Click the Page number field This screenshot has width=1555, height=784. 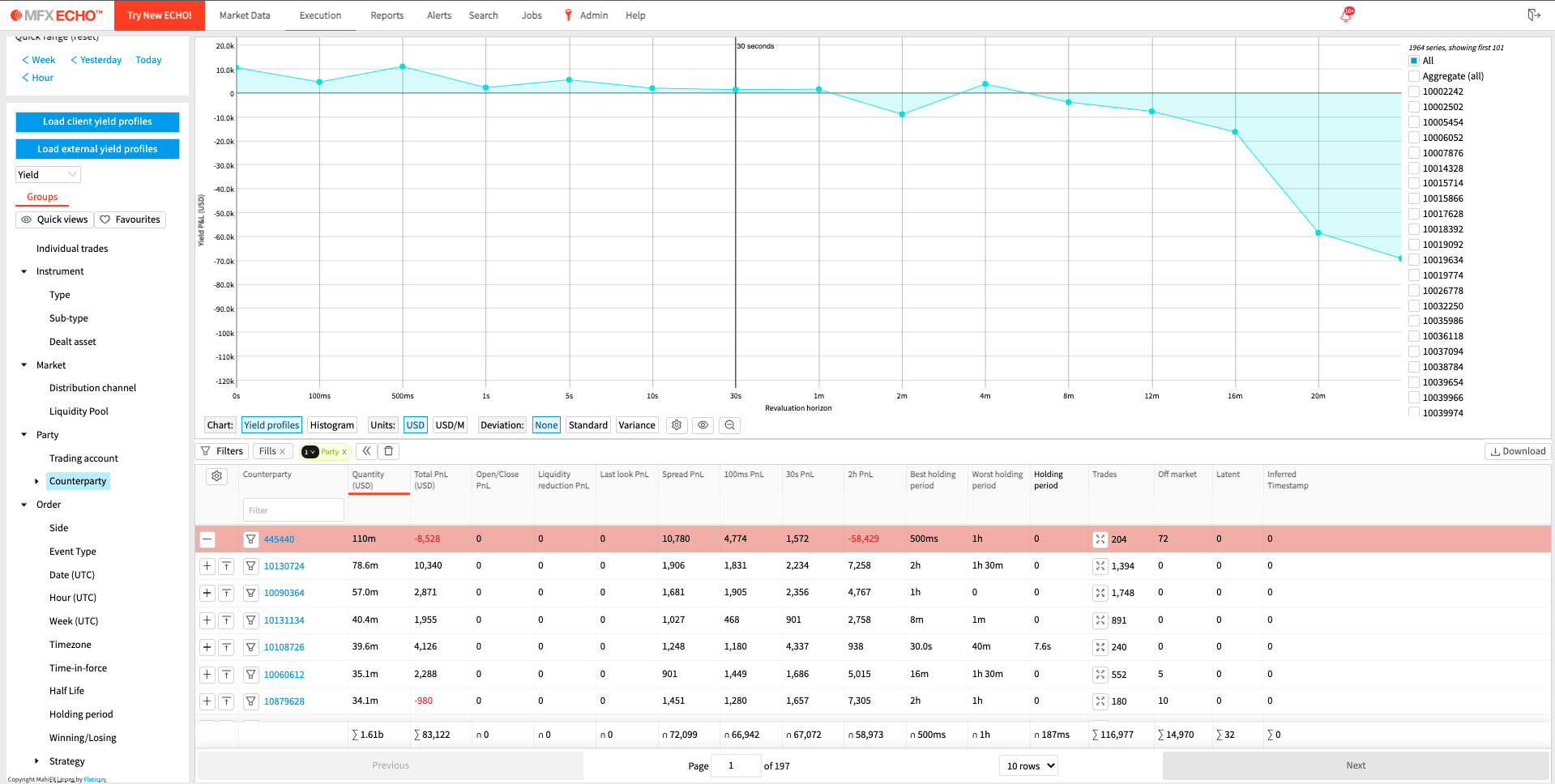point(736,765)
